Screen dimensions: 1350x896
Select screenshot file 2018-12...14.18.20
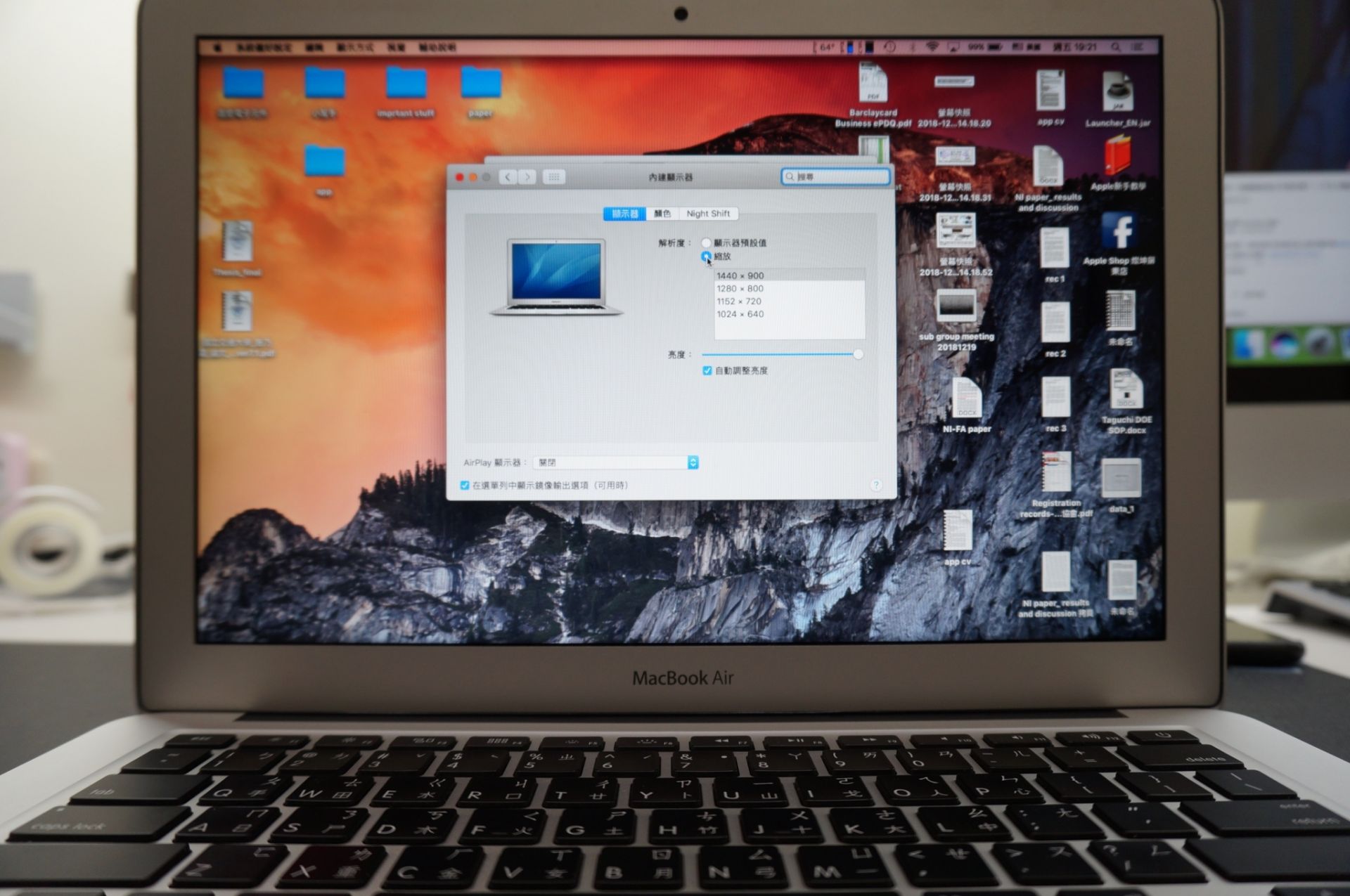(x=954, y=82)
